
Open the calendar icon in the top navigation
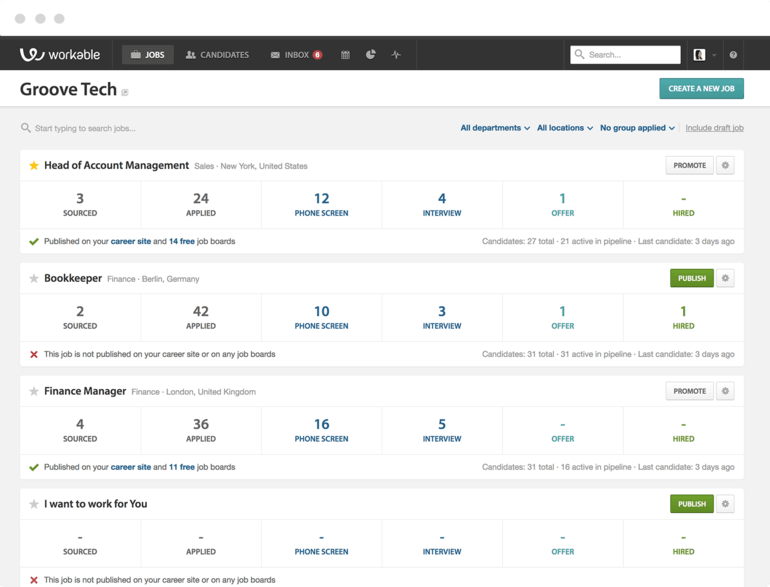point(345,55)
